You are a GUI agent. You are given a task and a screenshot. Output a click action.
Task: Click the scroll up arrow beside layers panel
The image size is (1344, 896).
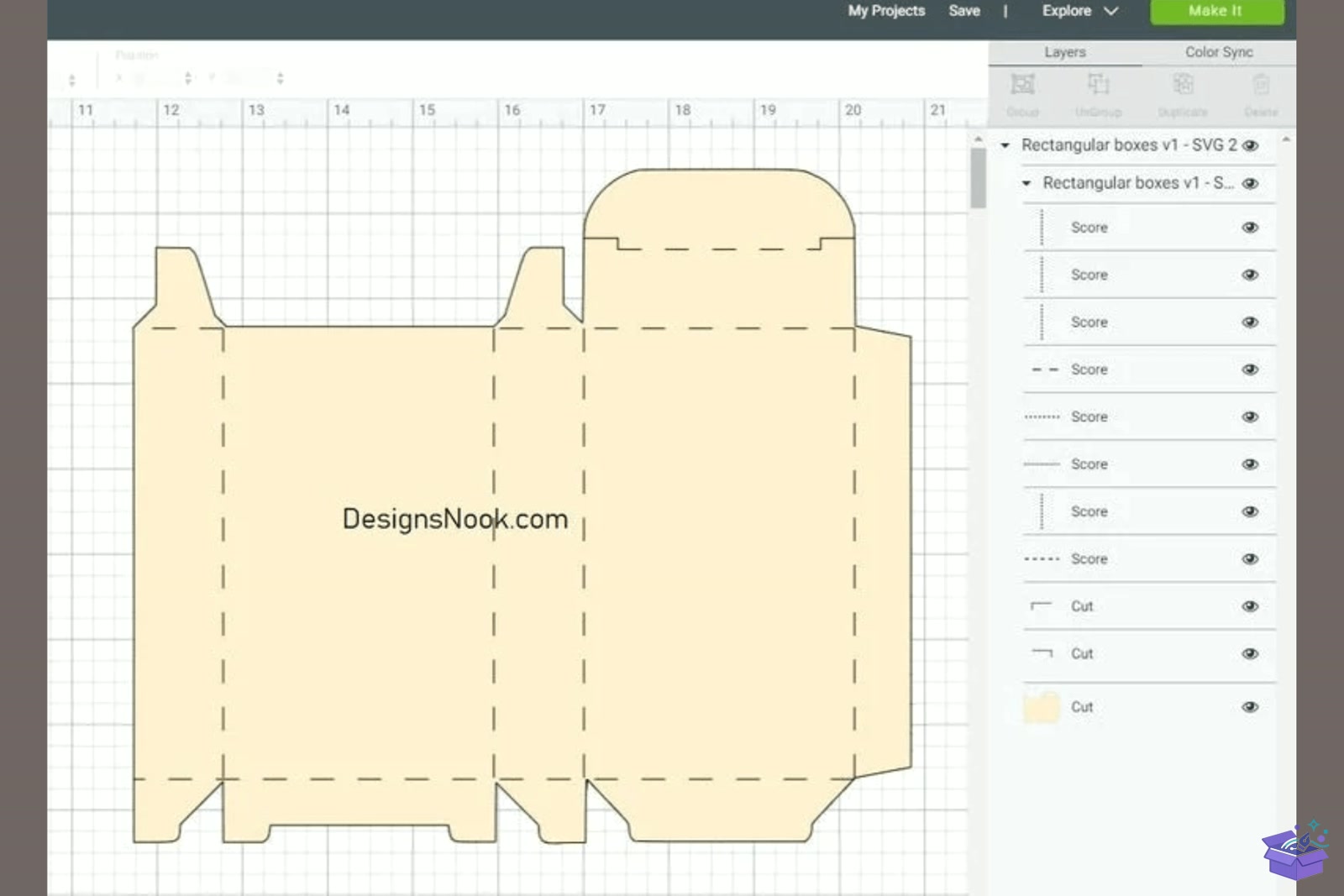tap(978, 139)
